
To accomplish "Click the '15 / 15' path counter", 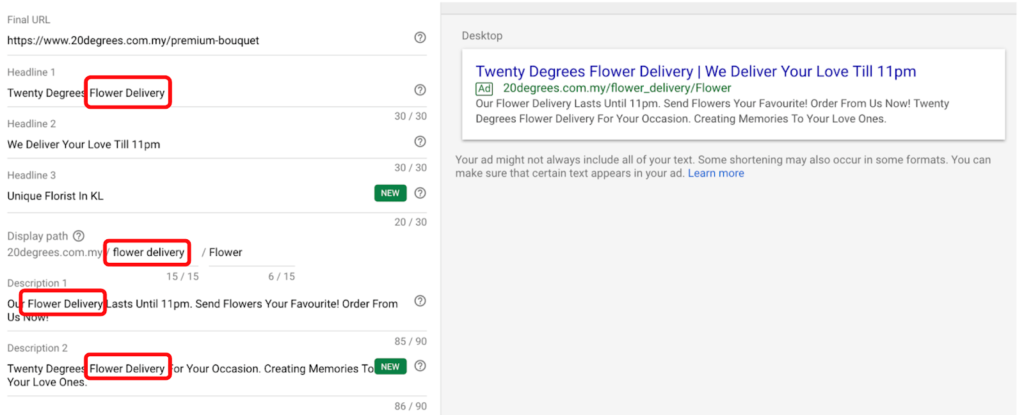I will coord(182,276).
